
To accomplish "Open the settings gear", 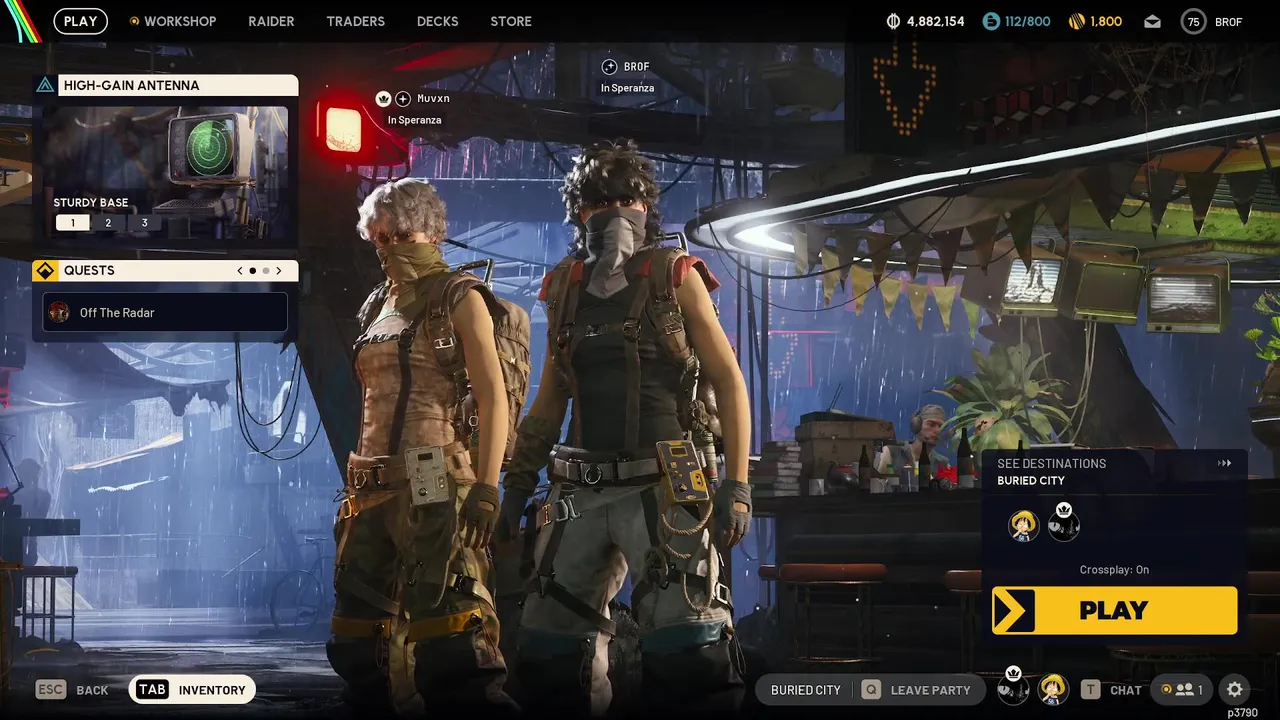I will pyautogui.click(x=1234, y=690).
